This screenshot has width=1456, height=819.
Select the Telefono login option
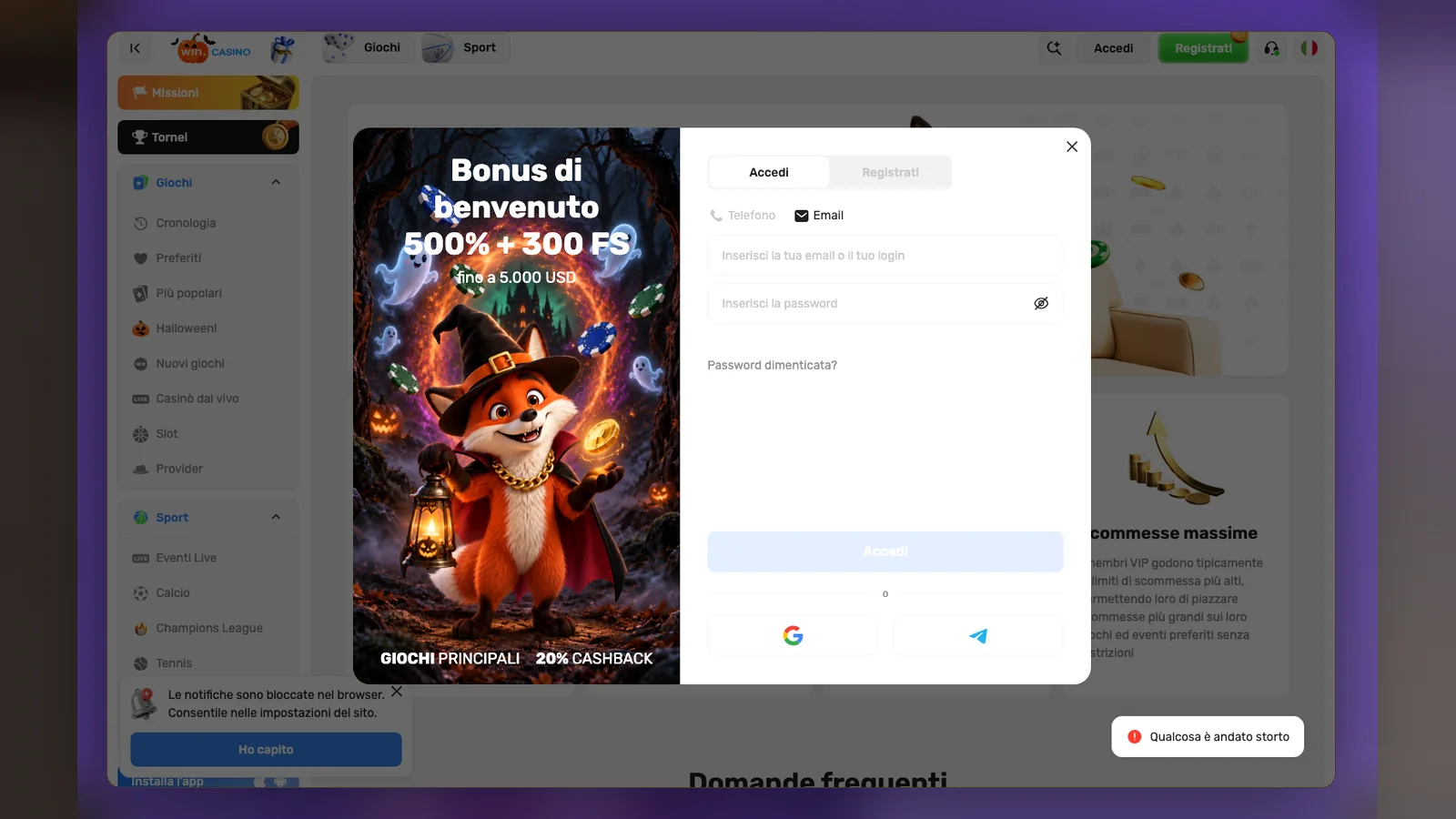click(x=743, y=216)
